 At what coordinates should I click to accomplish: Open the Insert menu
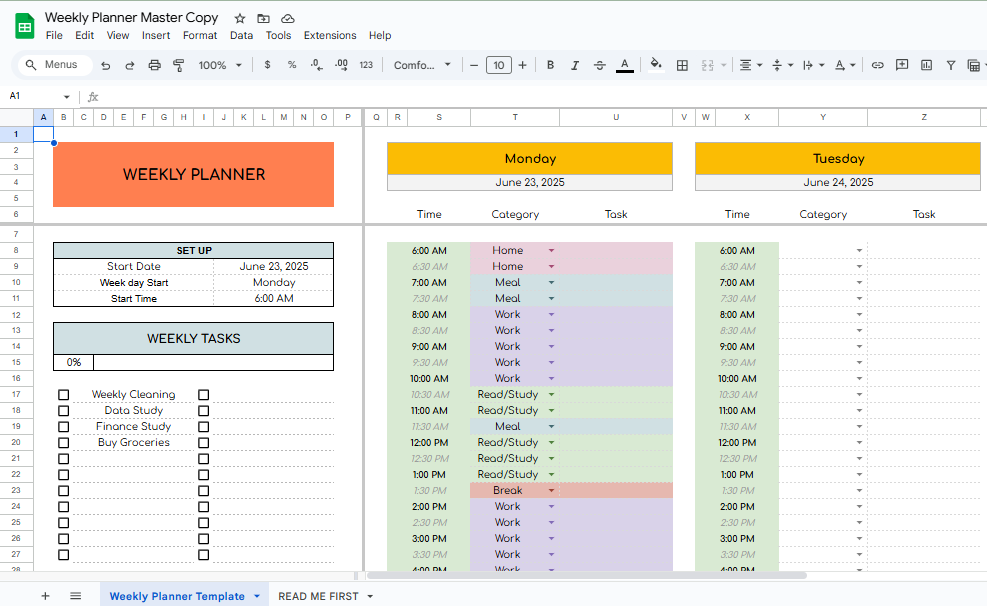[x=155, y=35]
